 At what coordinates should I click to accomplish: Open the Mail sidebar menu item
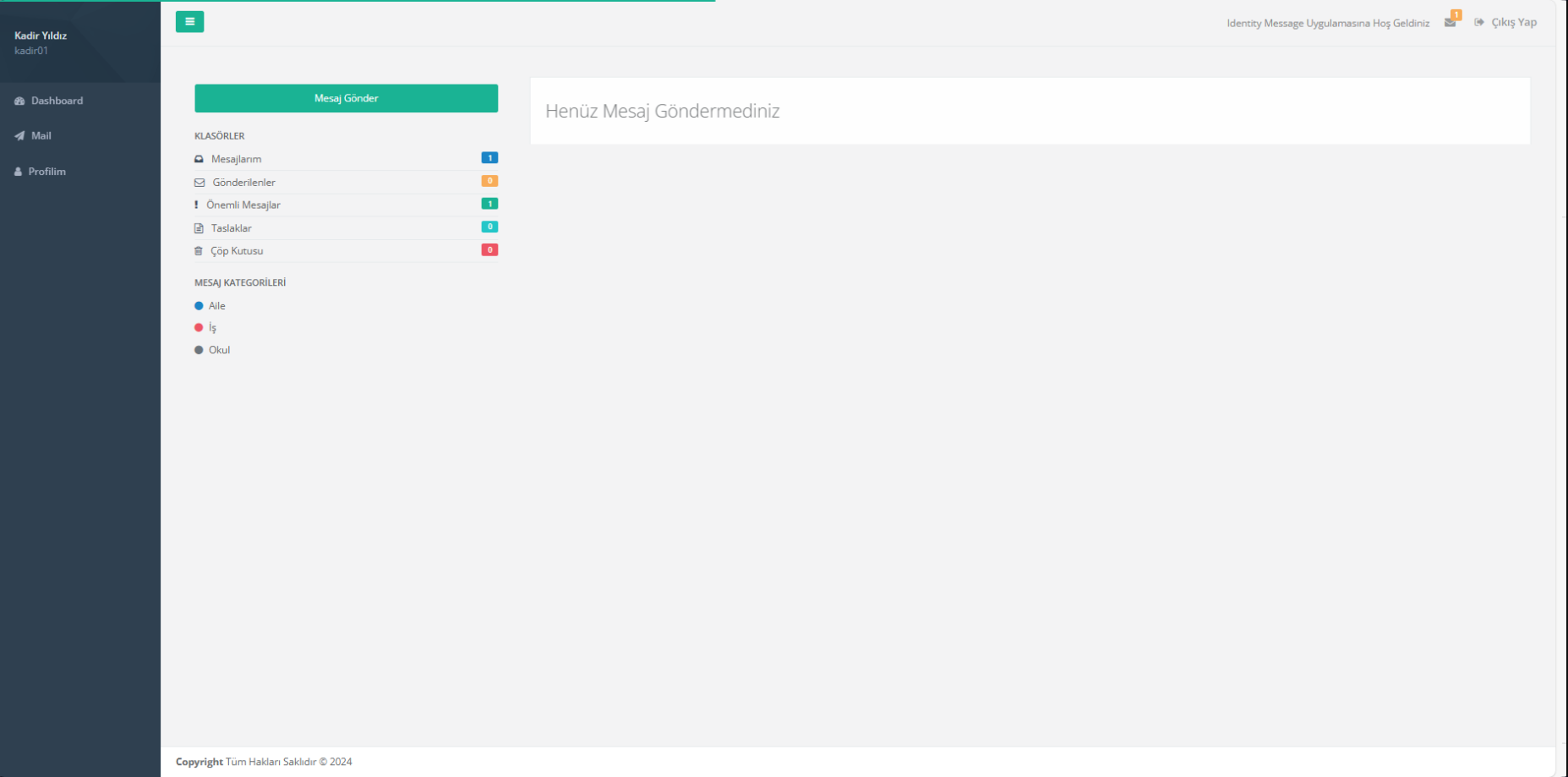point(41,135)
